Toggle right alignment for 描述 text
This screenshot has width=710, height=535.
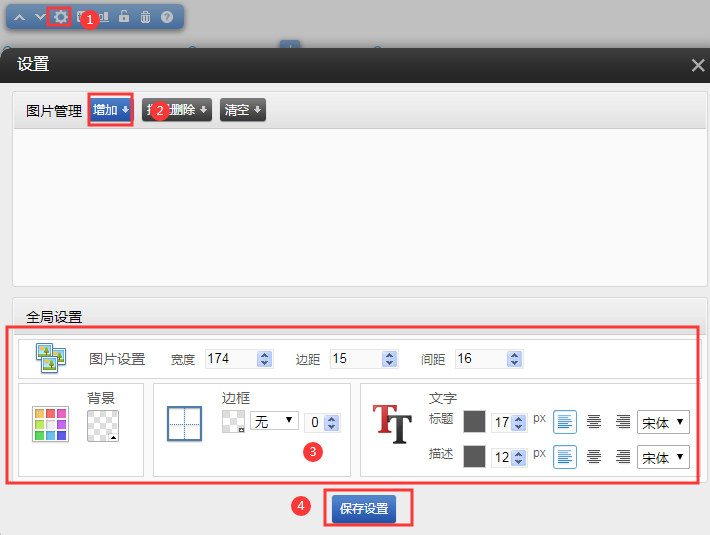tap(623, 457)
